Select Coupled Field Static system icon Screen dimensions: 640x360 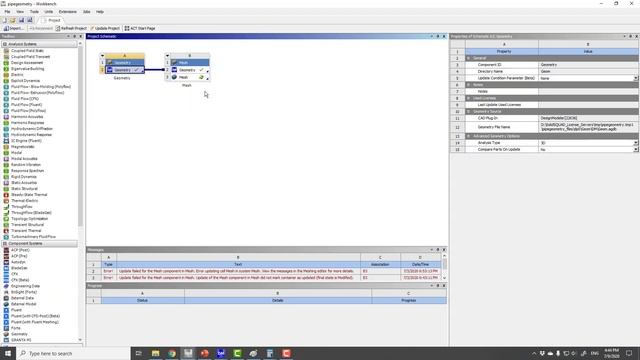coord(6,51)
